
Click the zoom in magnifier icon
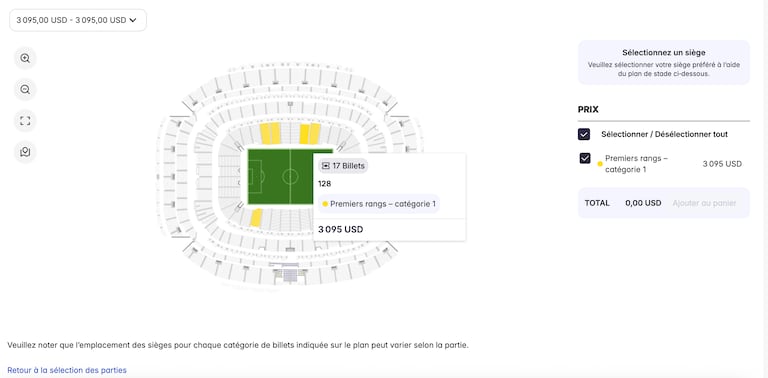click(x=25, y=58)
